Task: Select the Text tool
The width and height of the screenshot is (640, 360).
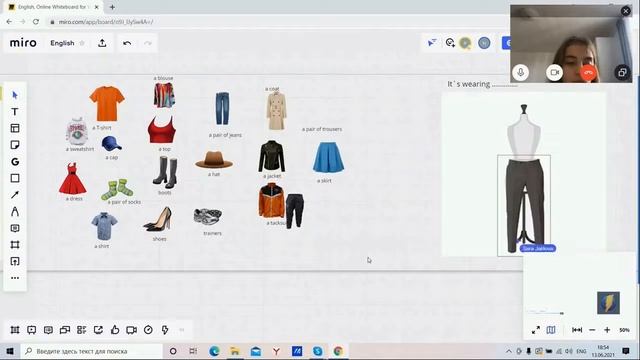Action: coord(15,111)
